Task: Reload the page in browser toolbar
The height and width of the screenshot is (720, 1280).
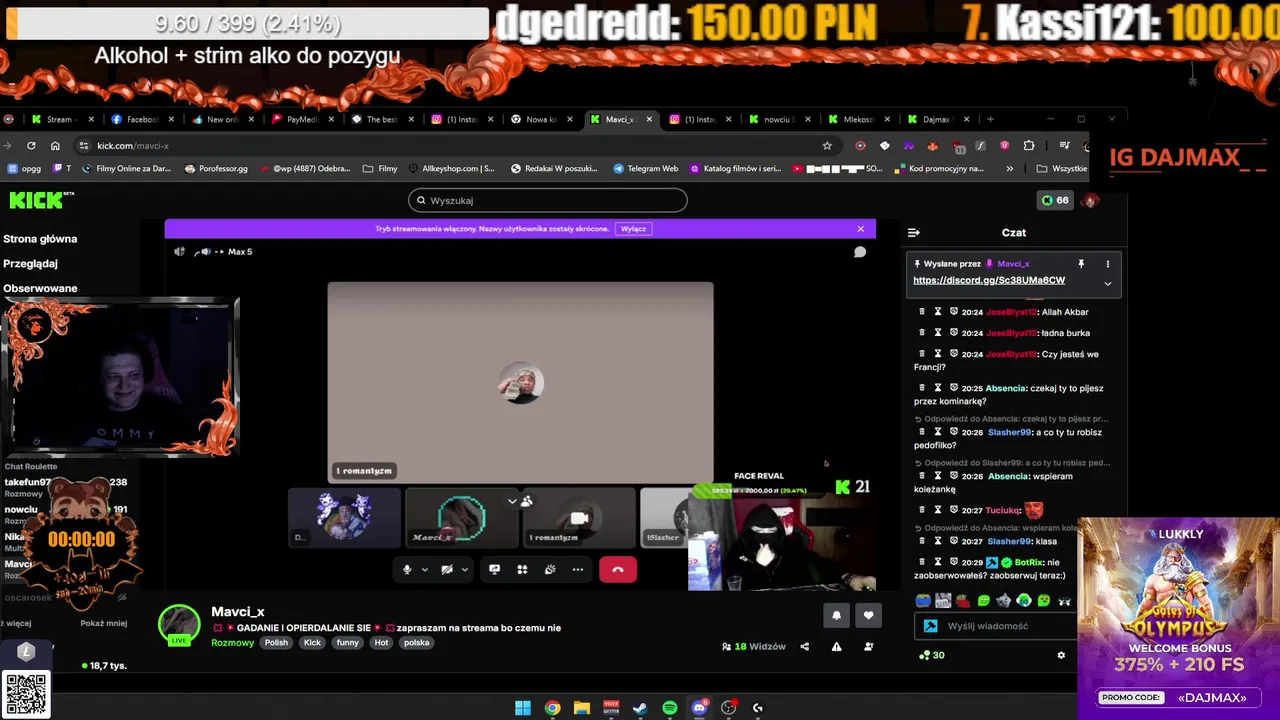Action: coord(31,145)
